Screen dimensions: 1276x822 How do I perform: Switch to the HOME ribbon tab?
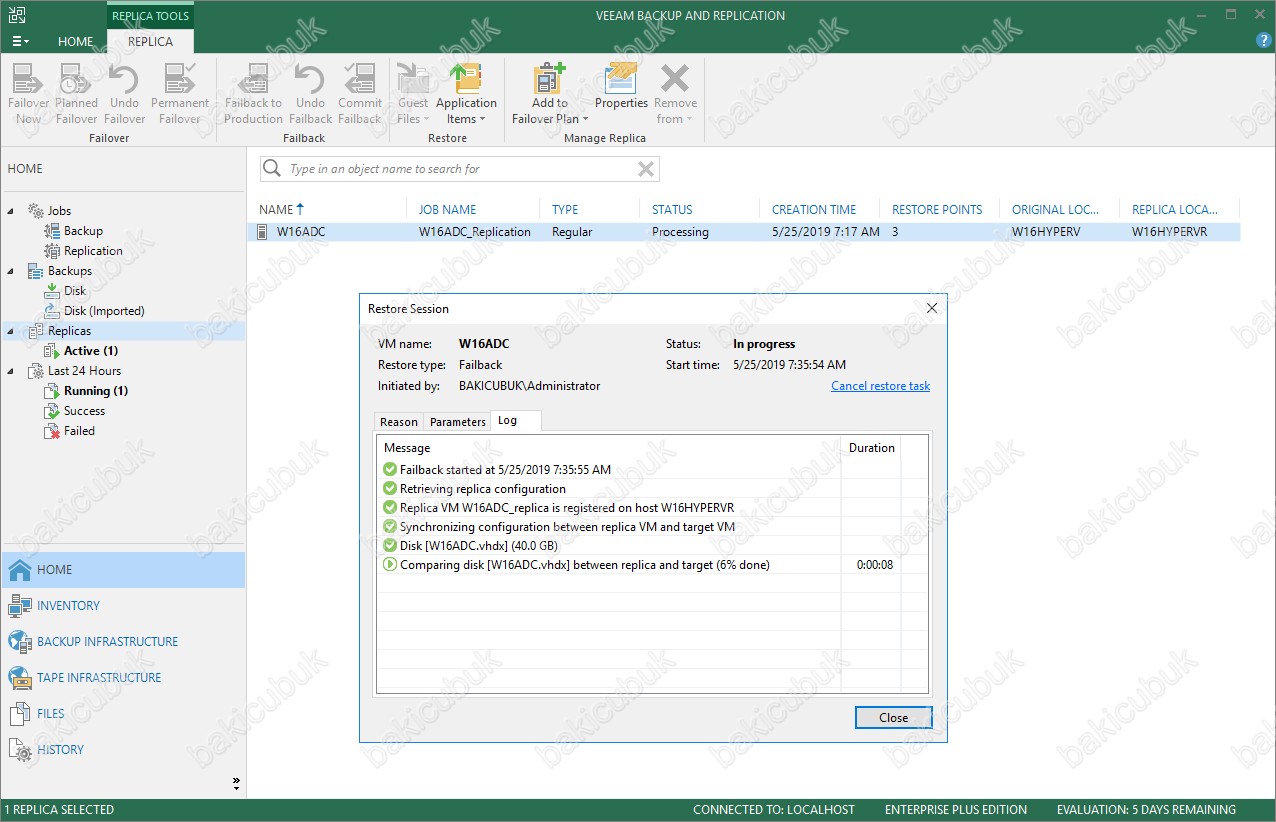[75, 41]
